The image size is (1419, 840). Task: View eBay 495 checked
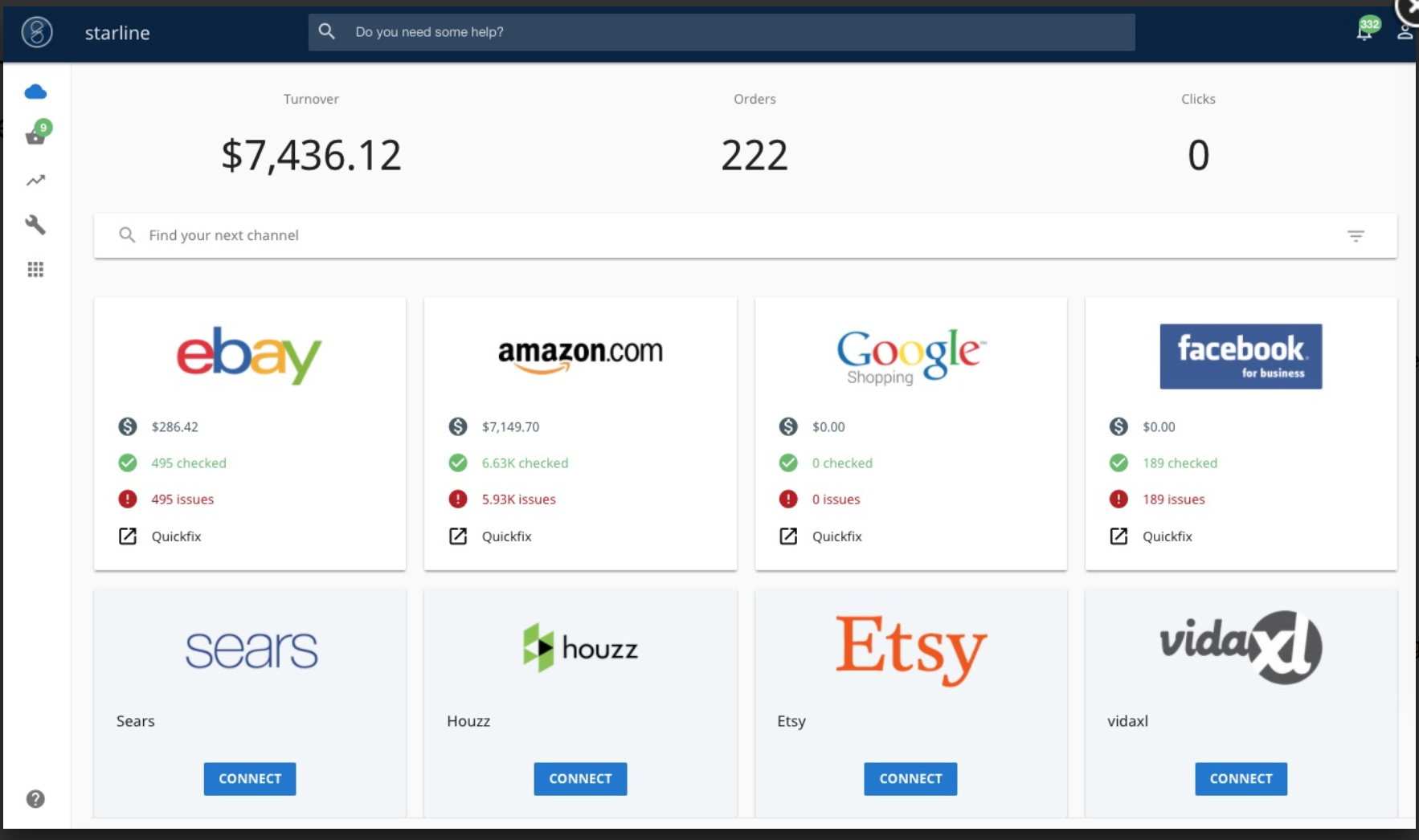point(189,463)
